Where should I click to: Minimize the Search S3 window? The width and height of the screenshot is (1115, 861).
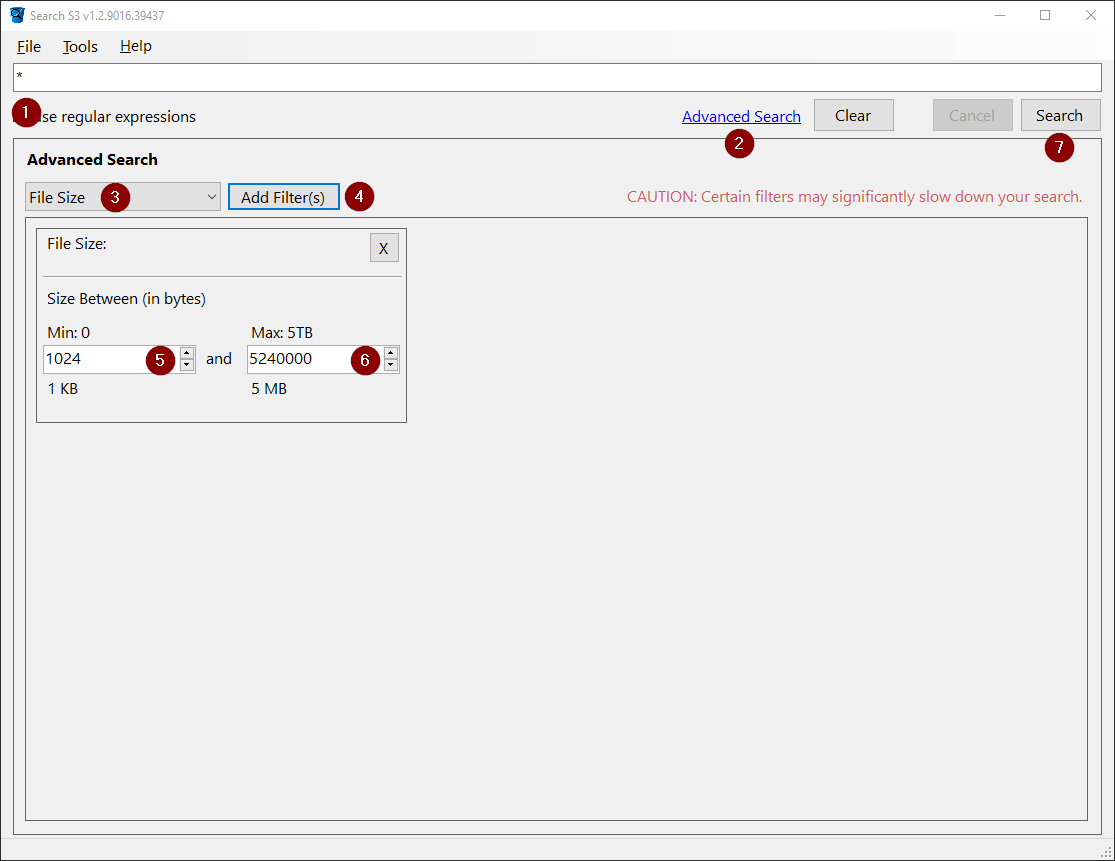pyautogui.click(x=1000, y=15)
